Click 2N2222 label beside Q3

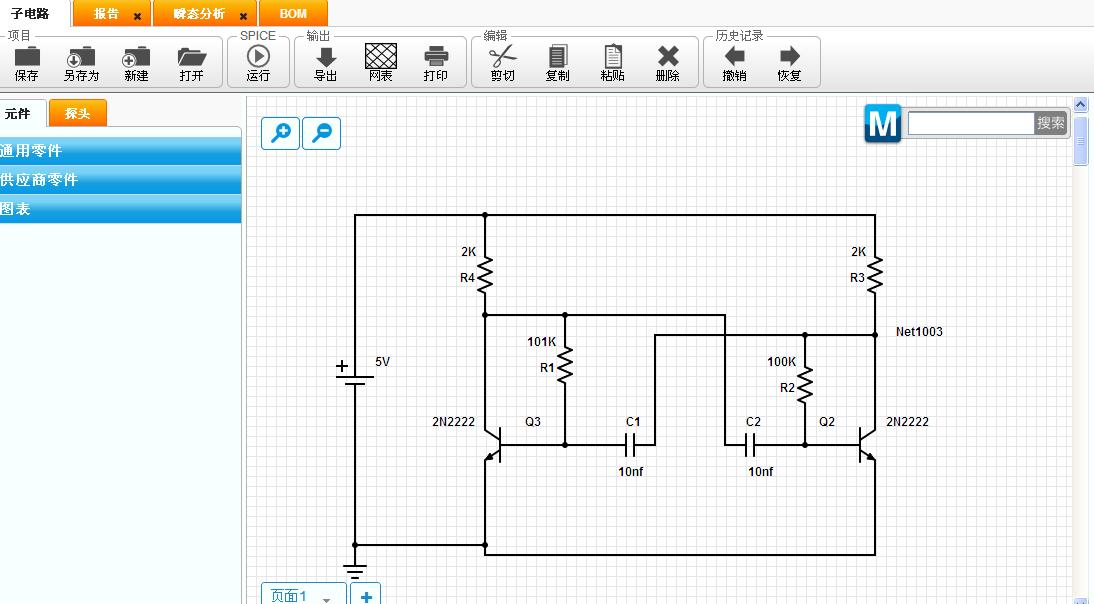coord(454,422)
